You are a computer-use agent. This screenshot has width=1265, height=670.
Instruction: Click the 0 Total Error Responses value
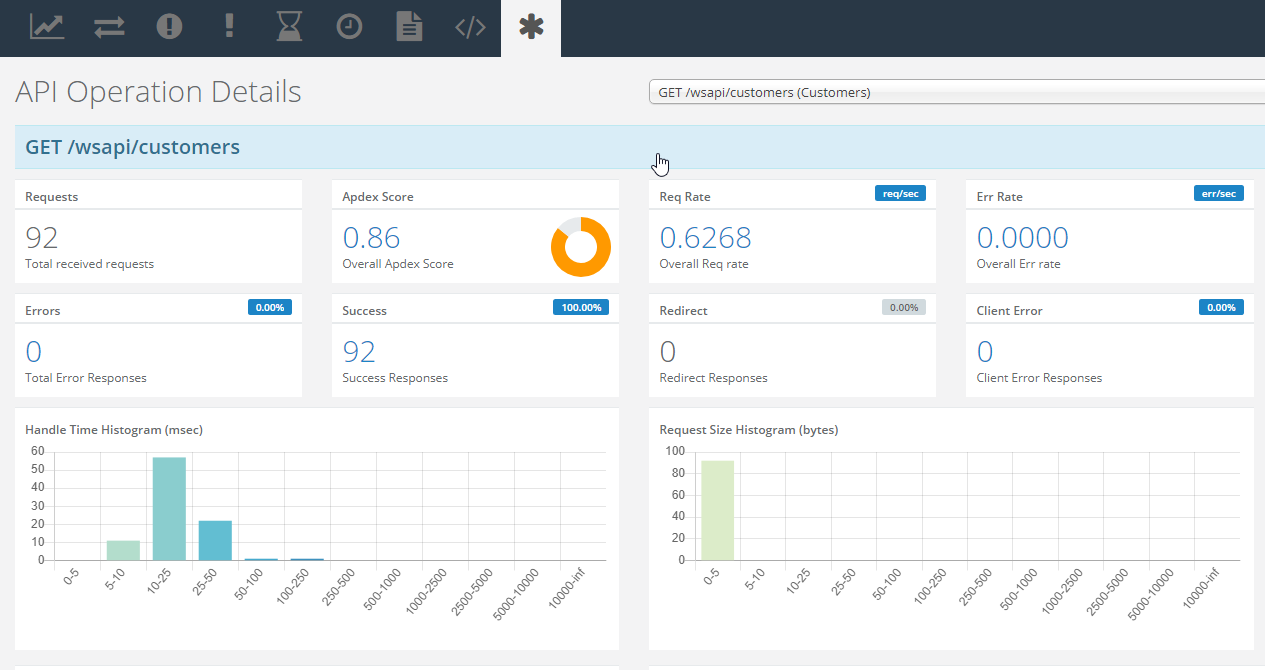[x=33, y=351]
